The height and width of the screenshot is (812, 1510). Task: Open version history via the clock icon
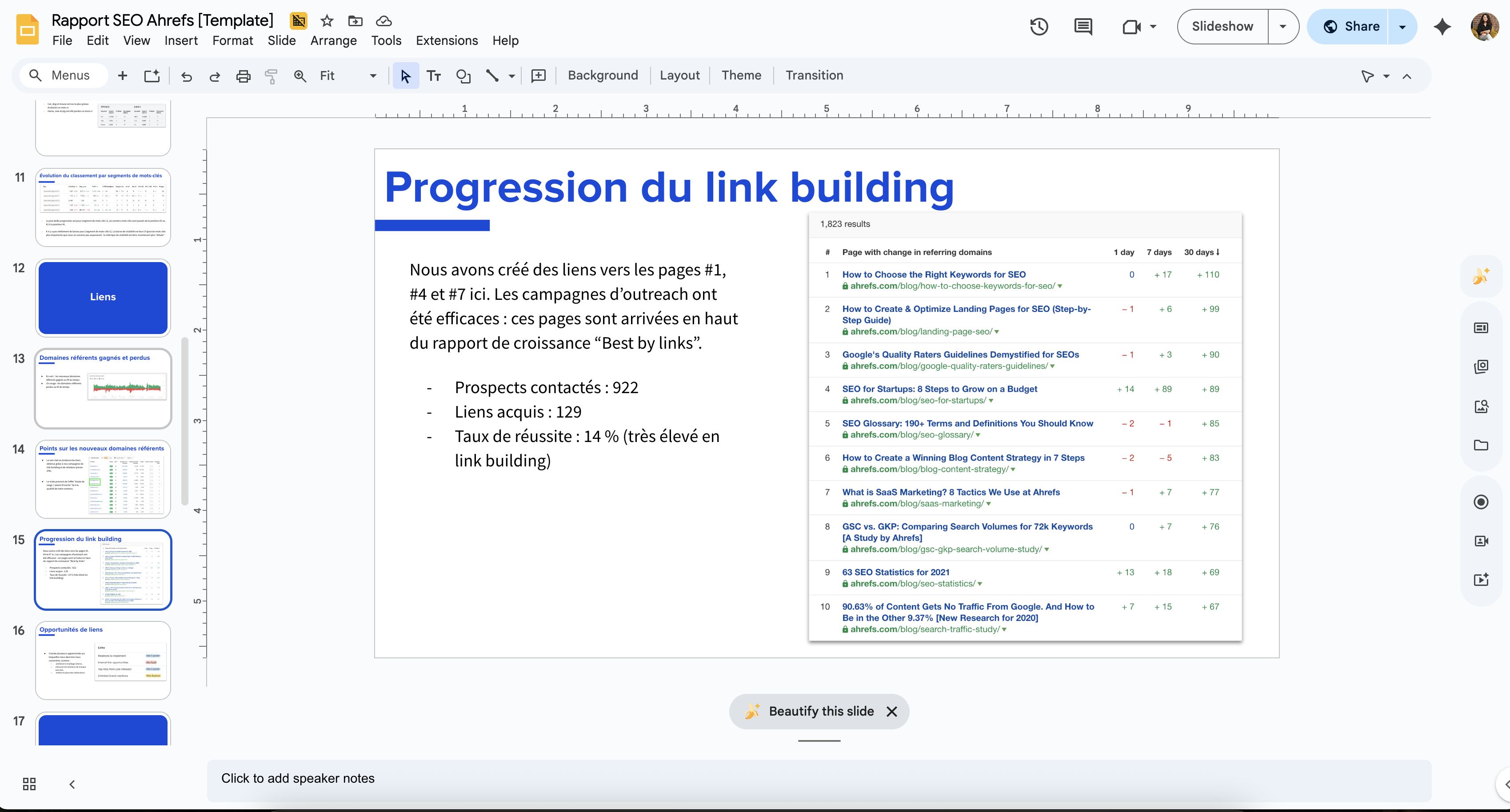pos(1039,26)
